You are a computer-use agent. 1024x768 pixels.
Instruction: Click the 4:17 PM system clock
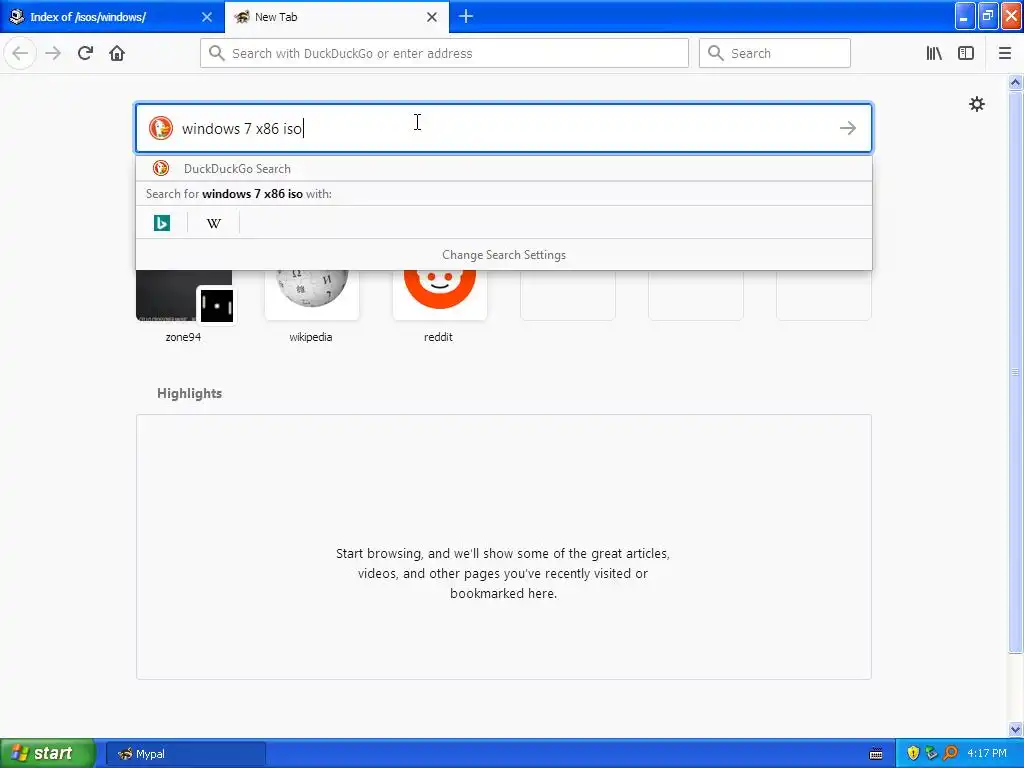[x=987, y=754]
